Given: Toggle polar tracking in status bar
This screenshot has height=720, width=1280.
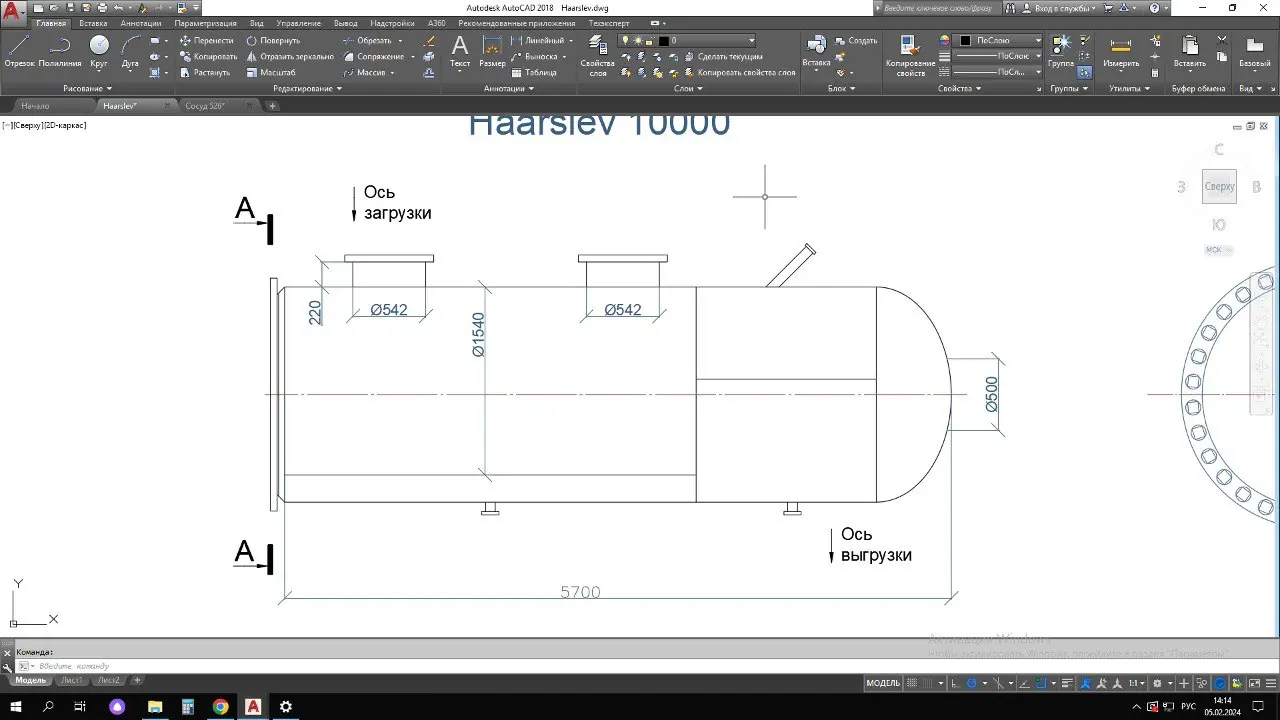Looking at the screenshot, I should [971, 683].
